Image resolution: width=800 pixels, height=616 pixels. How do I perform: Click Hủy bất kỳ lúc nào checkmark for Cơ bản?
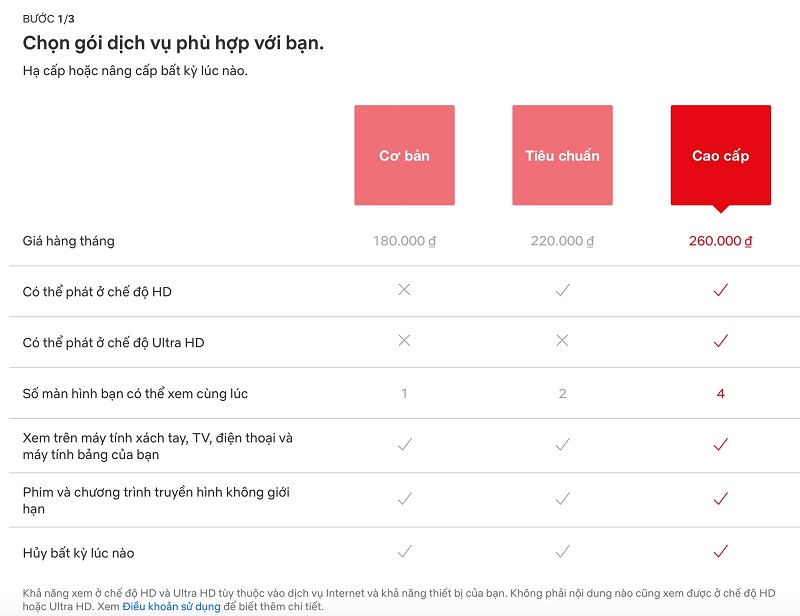coord(405,551)
